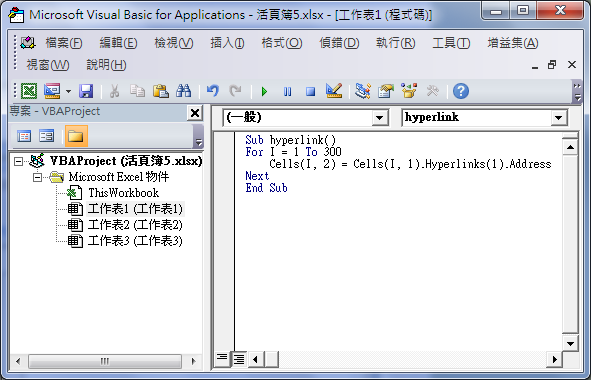Click code pane scroll right arrow
Viewport: 591px width, 380px height.
coord(554,359)
